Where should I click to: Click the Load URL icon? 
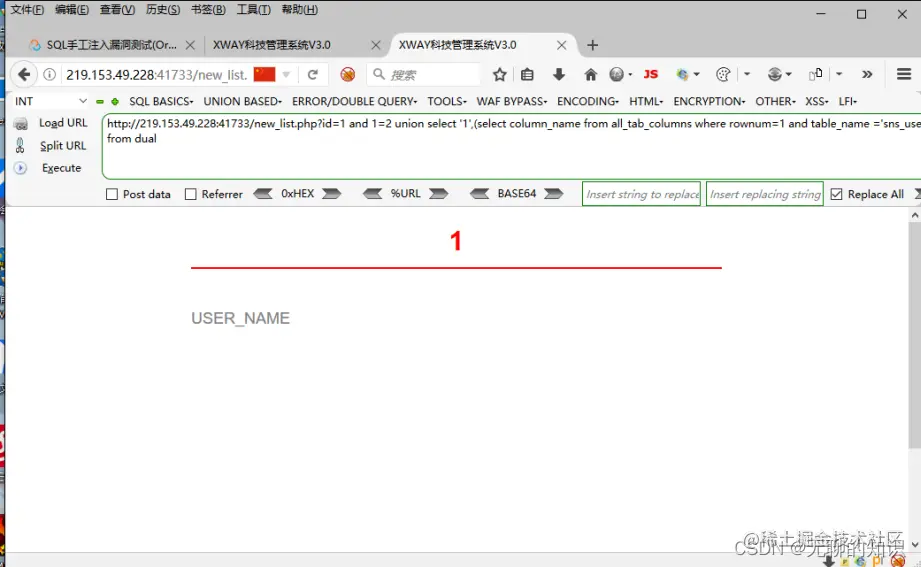21,124
